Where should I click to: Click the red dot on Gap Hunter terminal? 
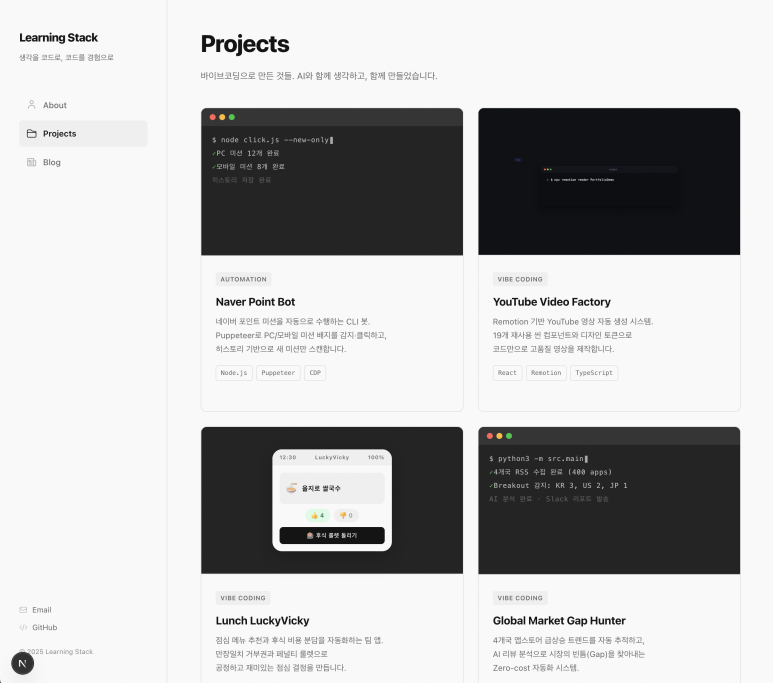click(489, 436)
